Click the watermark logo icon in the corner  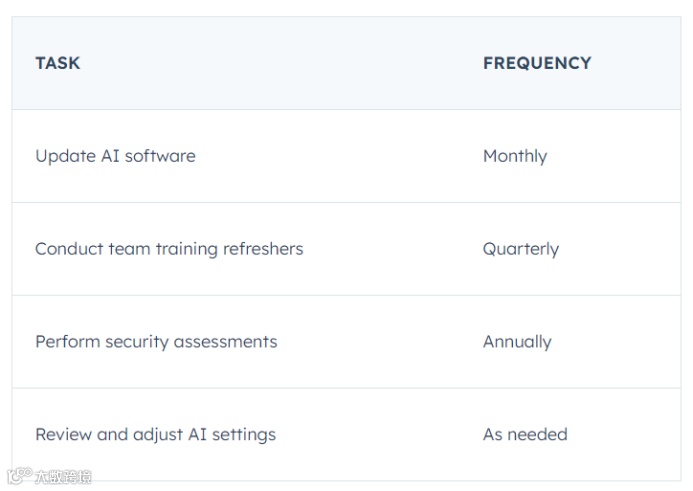(19, 477)
